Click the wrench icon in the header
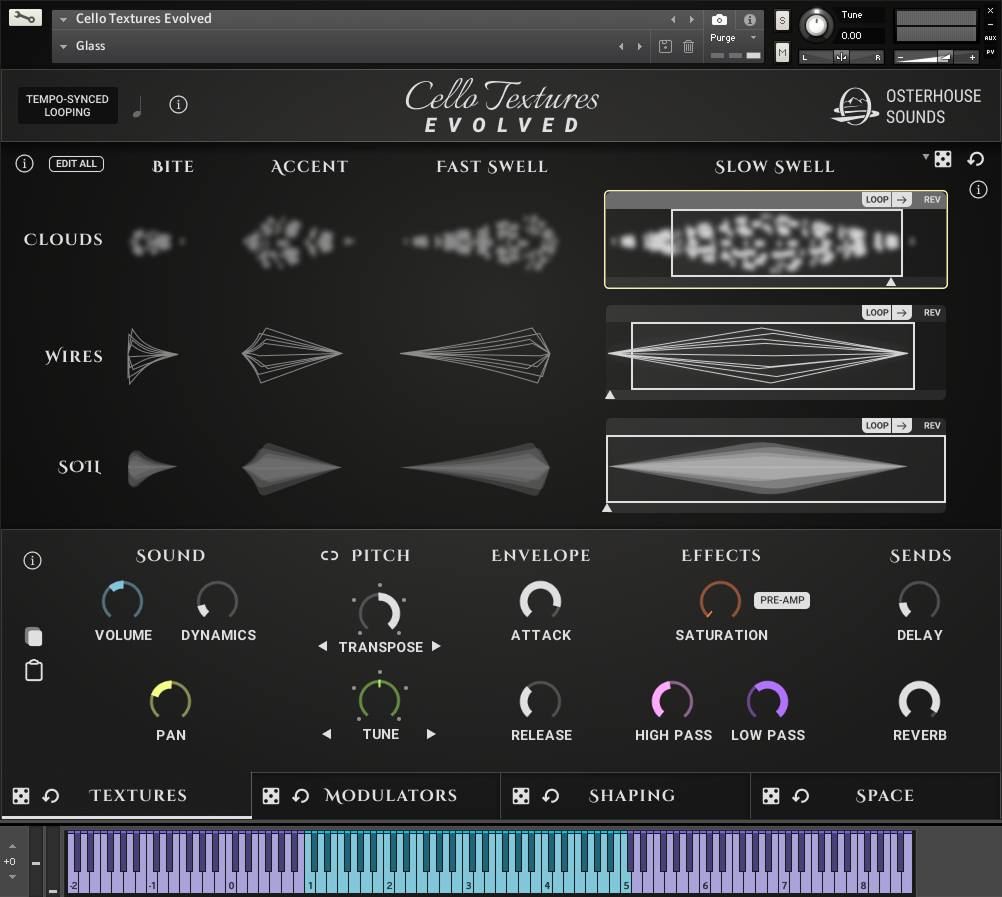The height and width of the screenshot is (897, 1002). point(26,18)
